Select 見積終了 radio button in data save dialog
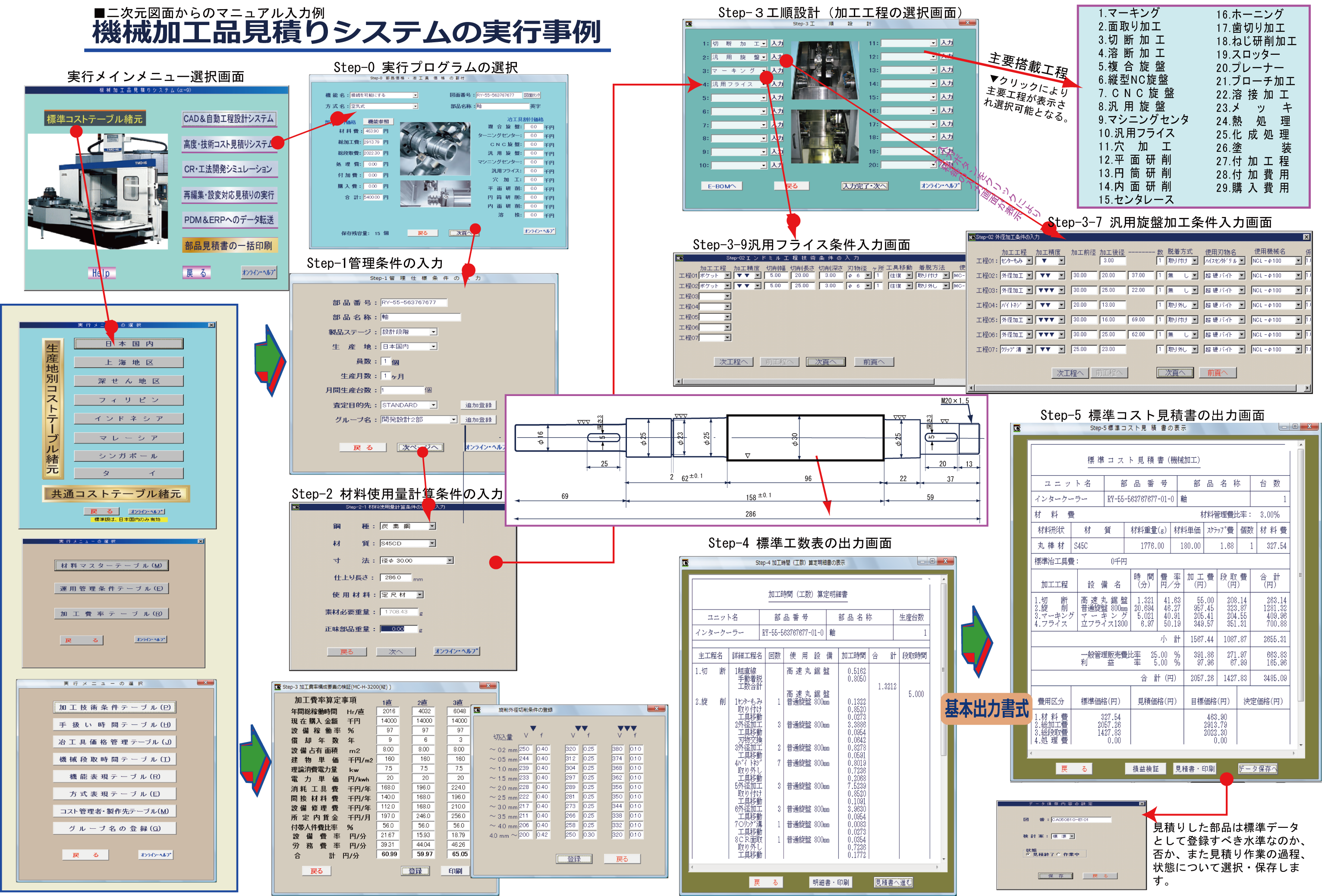 [1029, 854]
